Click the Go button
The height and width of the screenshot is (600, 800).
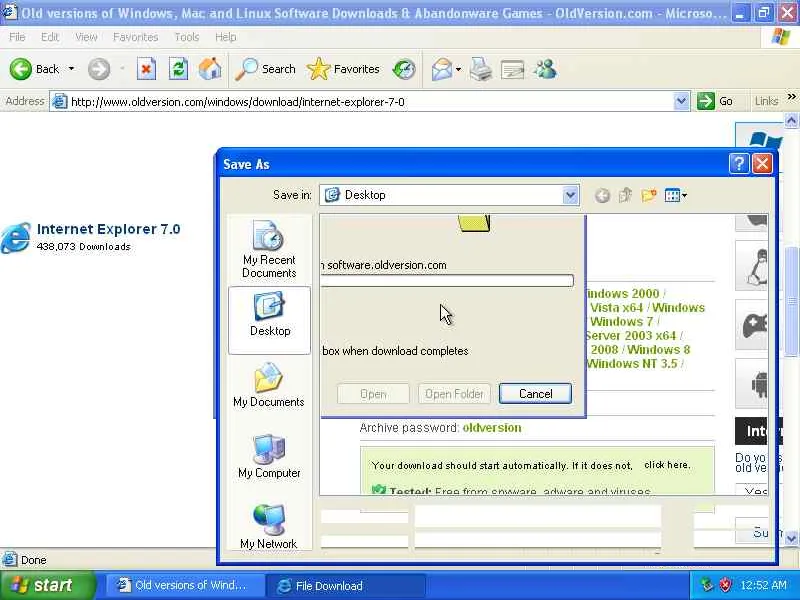tap(715, 101)
